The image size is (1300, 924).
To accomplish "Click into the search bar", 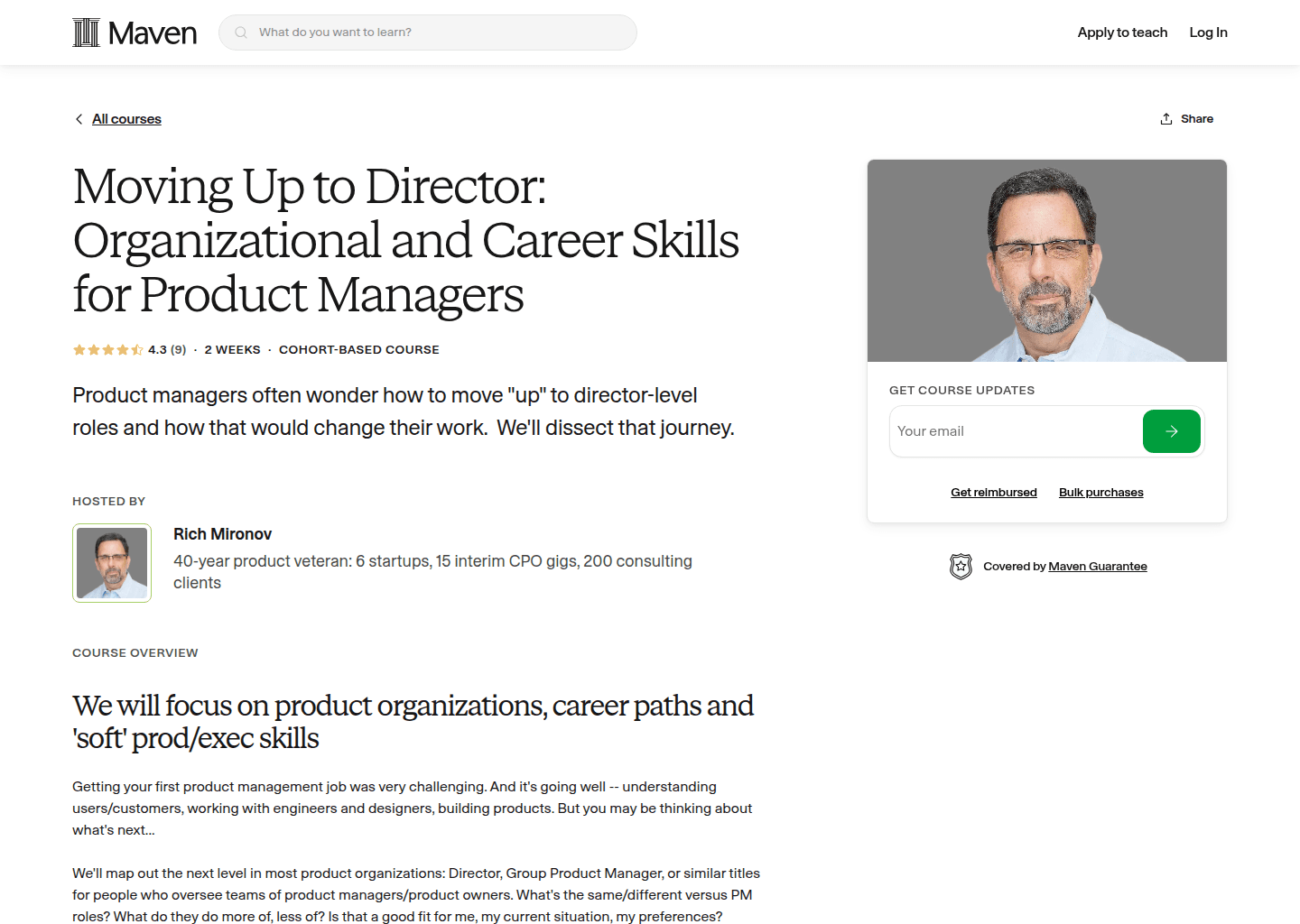I will point(427,32).
